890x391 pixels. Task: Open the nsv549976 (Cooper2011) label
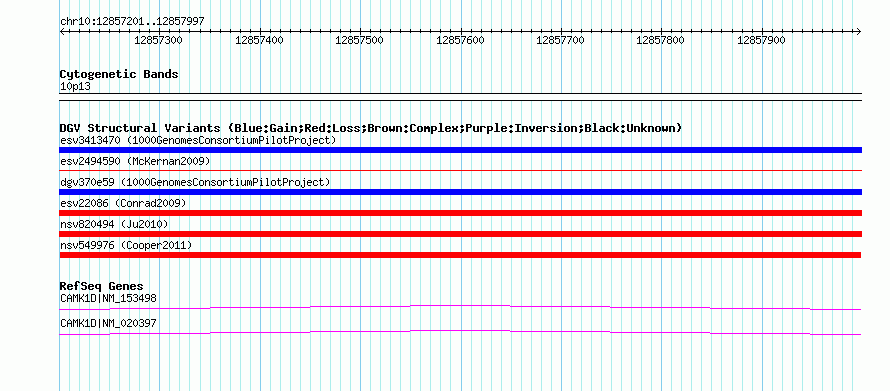(x=126, y=245)
